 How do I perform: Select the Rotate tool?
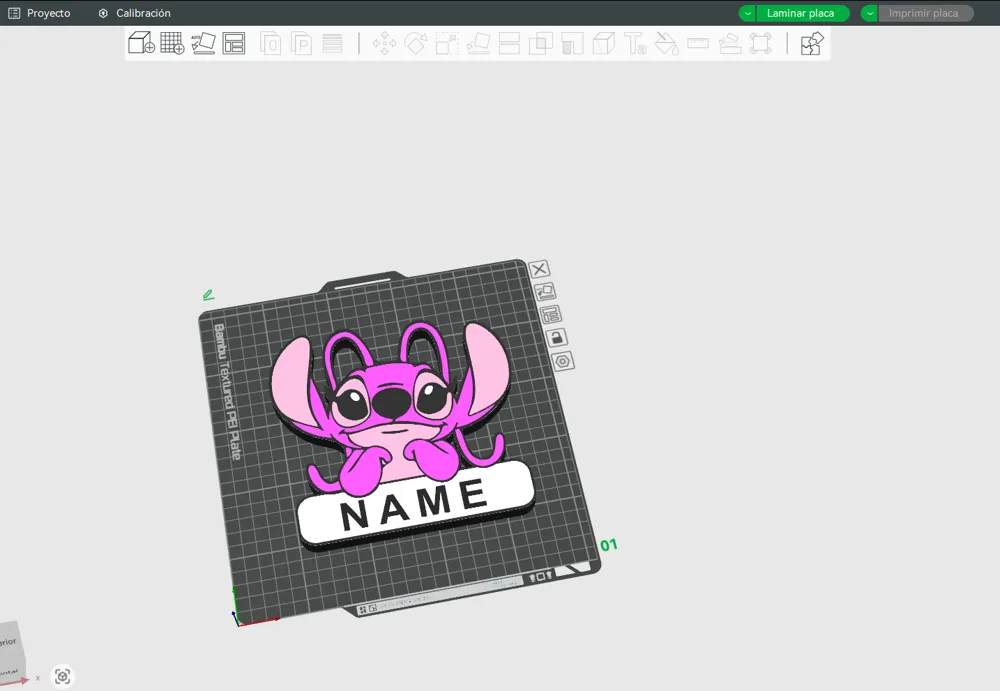coord(415,43)
